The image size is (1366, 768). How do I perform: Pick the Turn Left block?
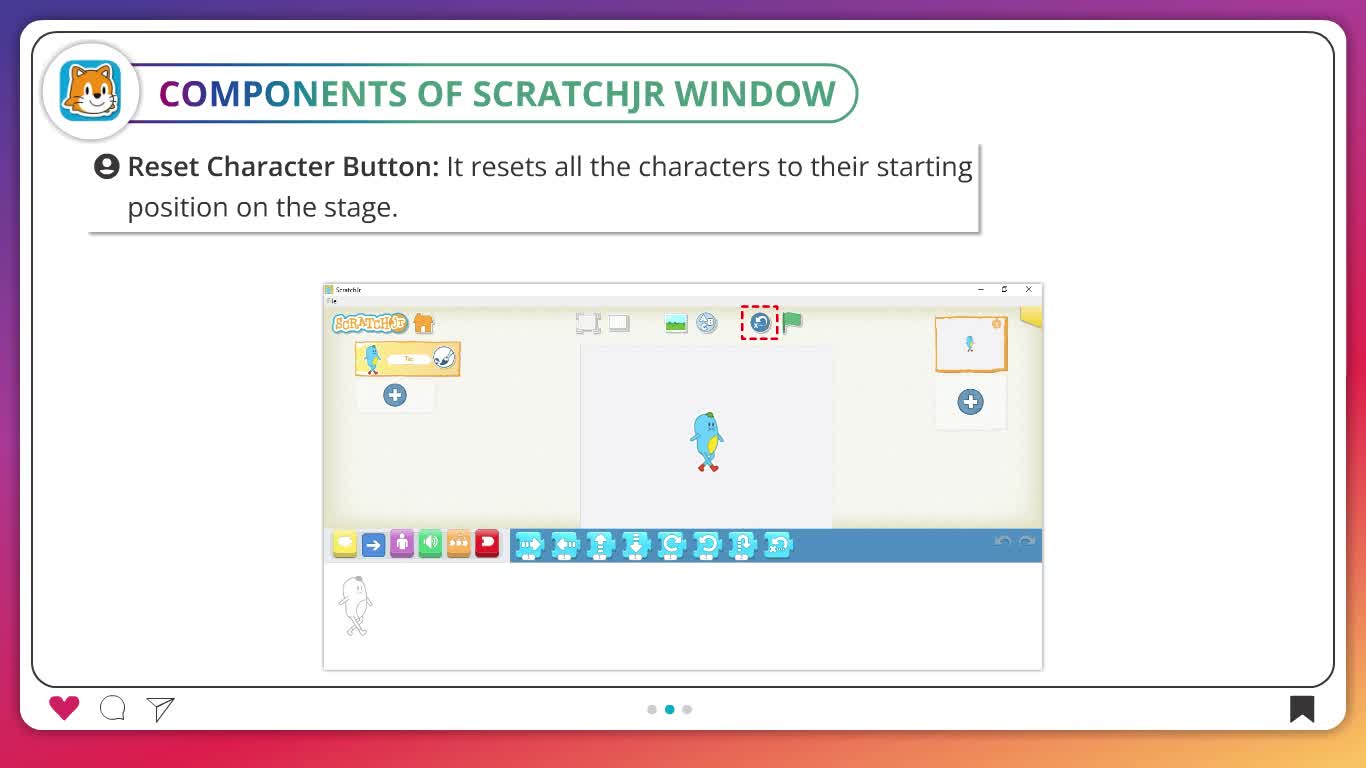point(707,545)
